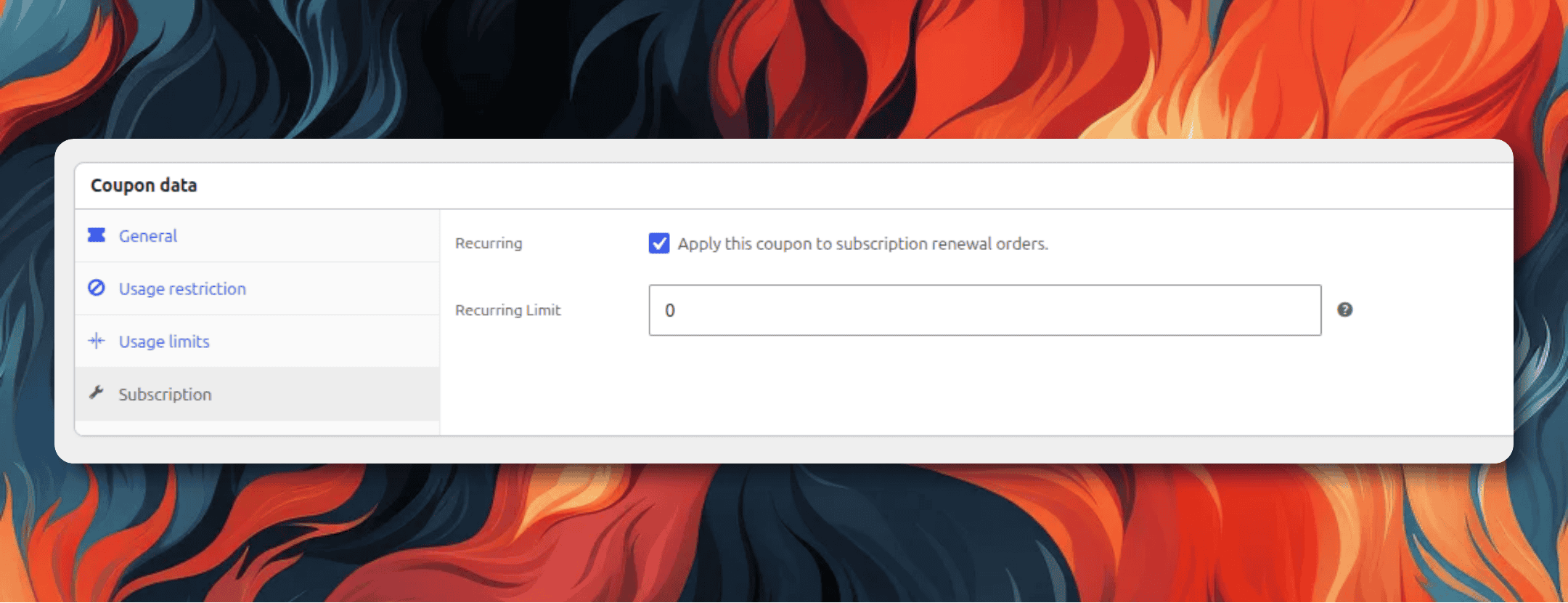Click the Usage restriction ban icon

tap(97, 288)
